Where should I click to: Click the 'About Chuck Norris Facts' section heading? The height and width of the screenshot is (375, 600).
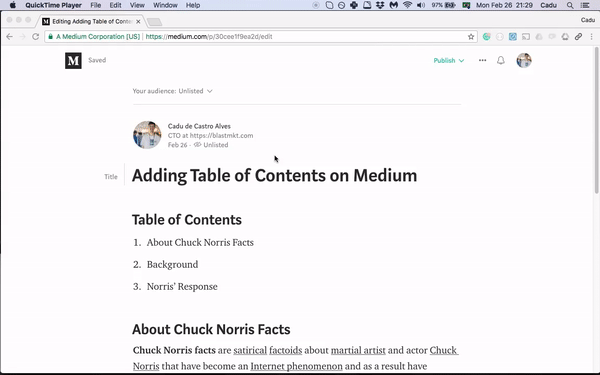click(211, 329)
